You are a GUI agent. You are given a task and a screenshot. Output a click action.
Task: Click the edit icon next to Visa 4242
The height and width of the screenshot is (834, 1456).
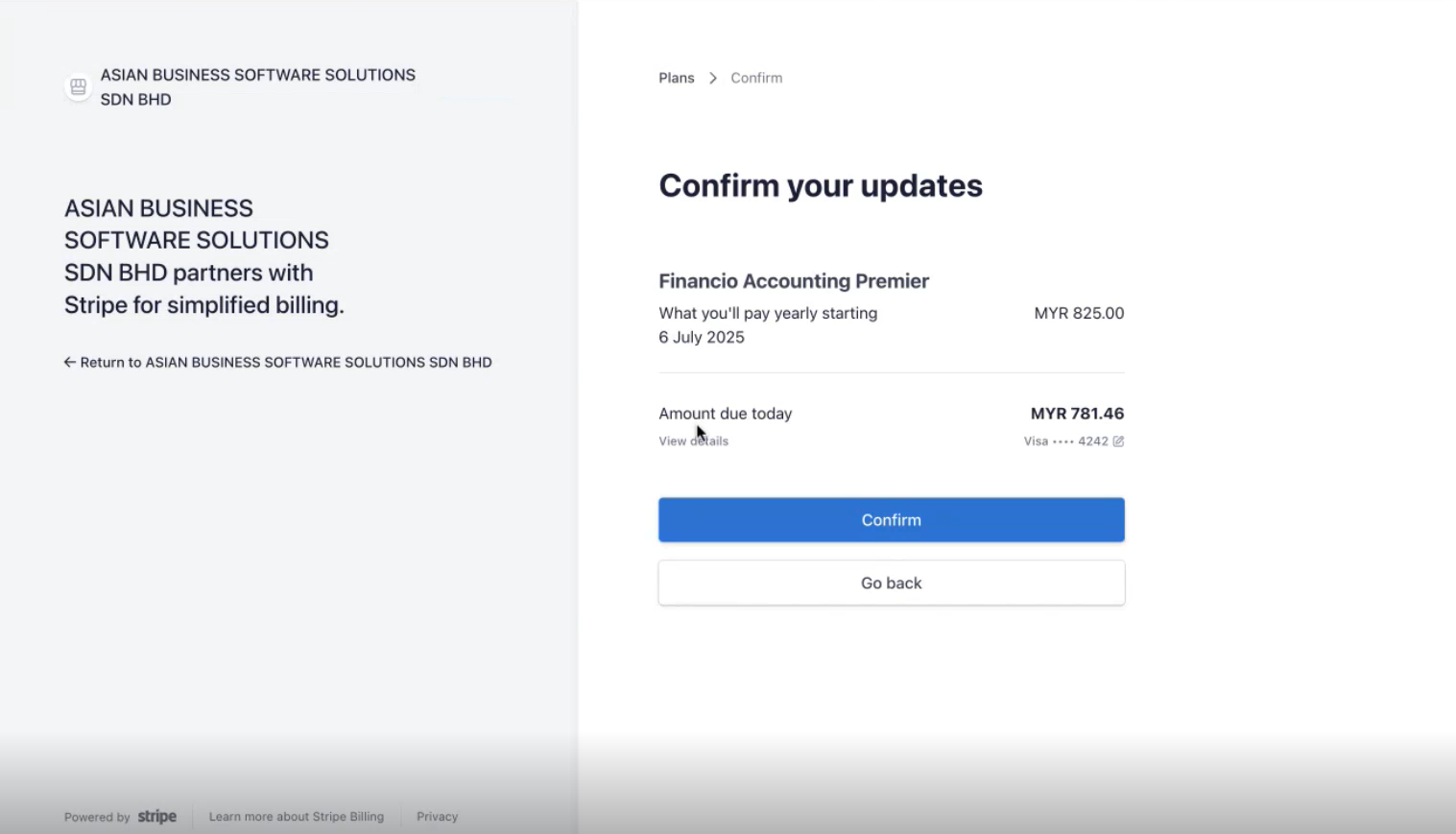click(1118, 441)
